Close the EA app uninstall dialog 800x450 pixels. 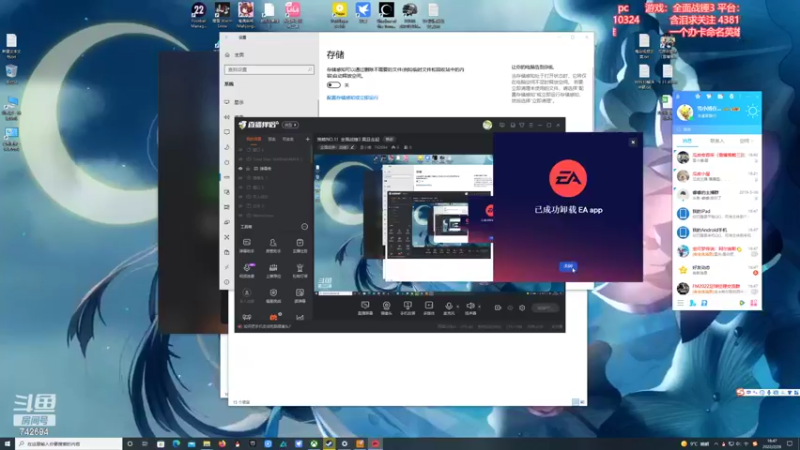[633, 142]
